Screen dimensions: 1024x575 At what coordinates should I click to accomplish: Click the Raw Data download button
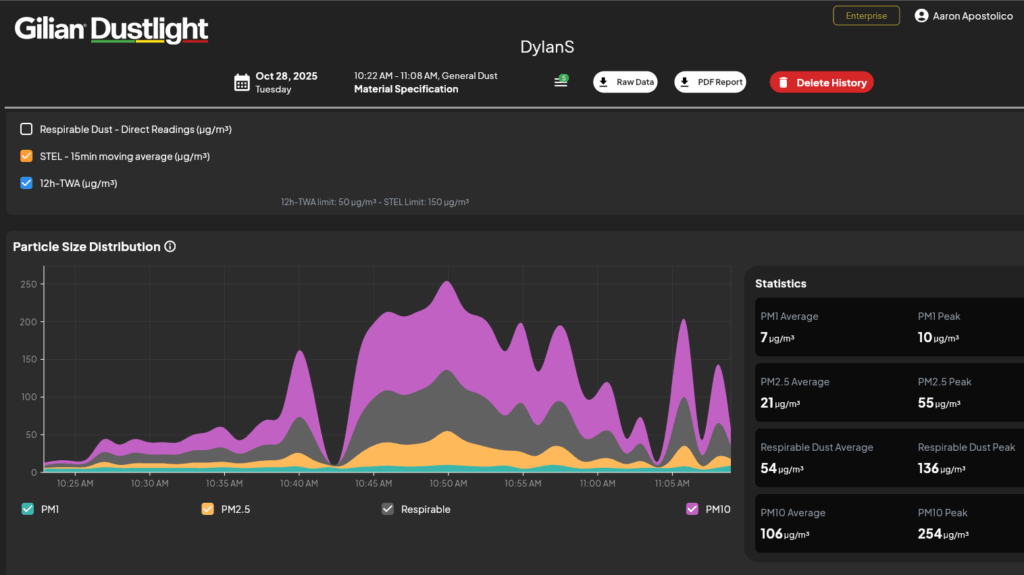625,82
